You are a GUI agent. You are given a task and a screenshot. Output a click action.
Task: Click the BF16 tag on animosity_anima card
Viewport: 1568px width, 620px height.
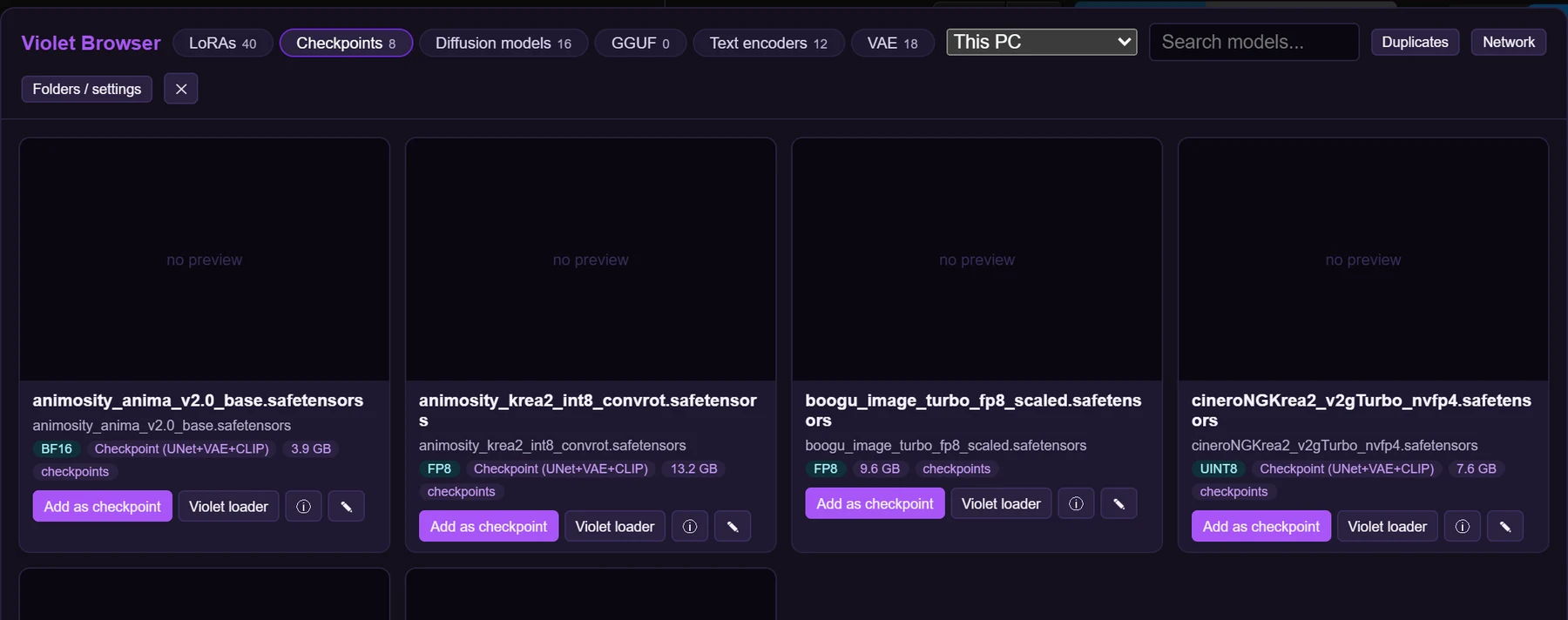point(57,449)
